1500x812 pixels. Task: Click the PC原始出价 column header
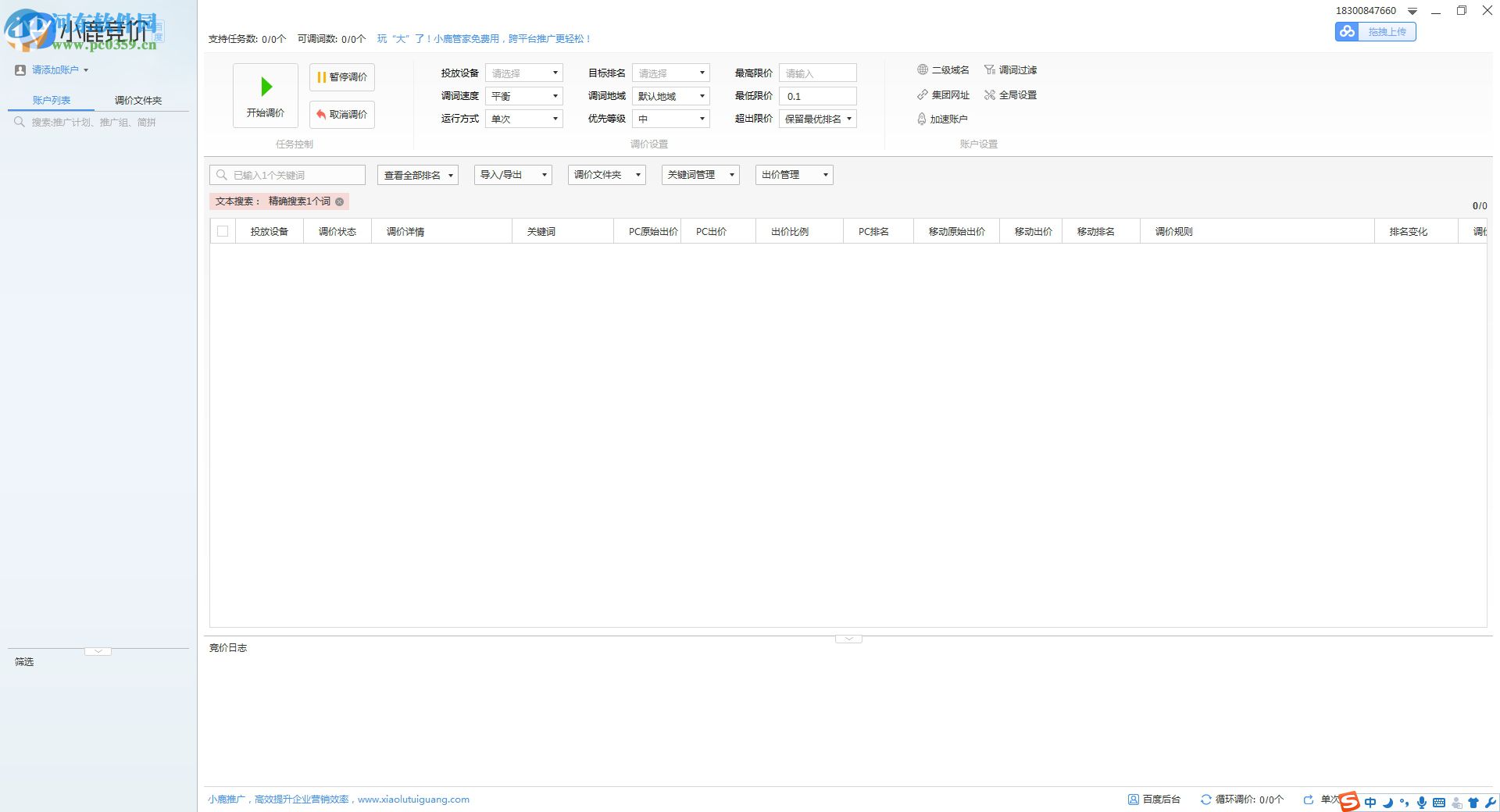pyautogui.click(x=647, y=231)
